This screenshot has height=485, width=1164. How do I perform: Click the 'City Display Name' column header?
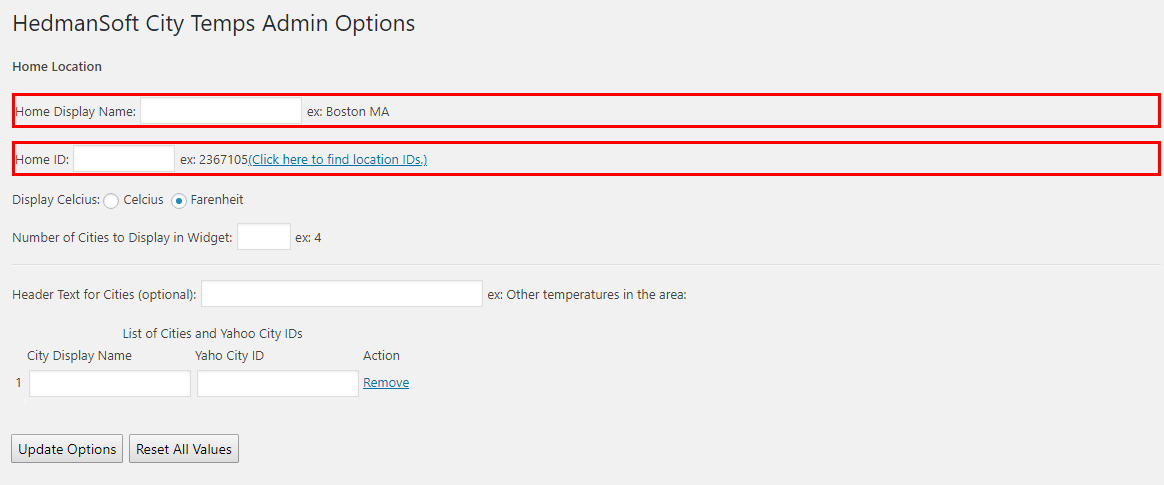click(x=79, y=356)
